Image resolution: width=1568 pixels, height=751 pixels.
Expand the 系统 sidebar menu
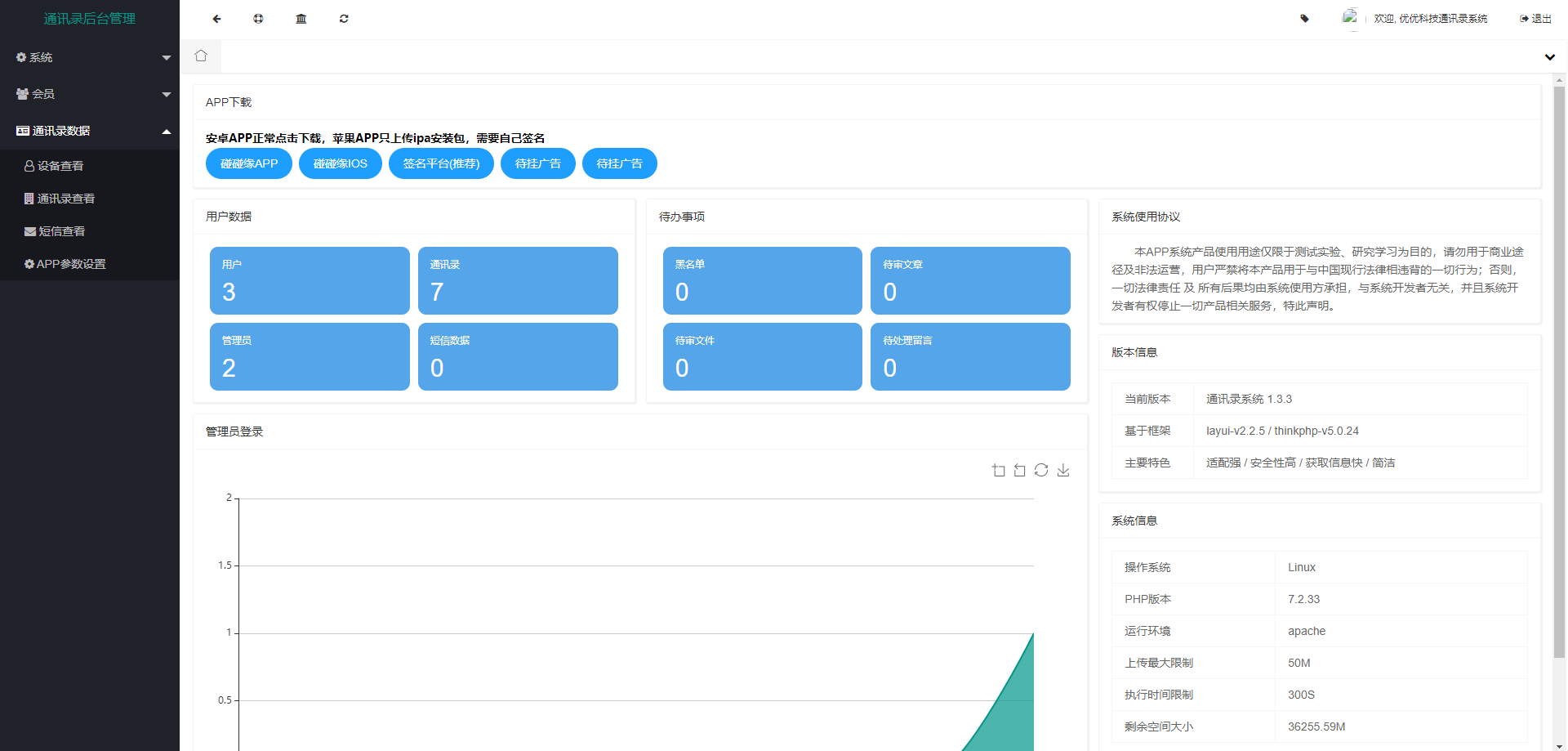[x=90, y=57]
